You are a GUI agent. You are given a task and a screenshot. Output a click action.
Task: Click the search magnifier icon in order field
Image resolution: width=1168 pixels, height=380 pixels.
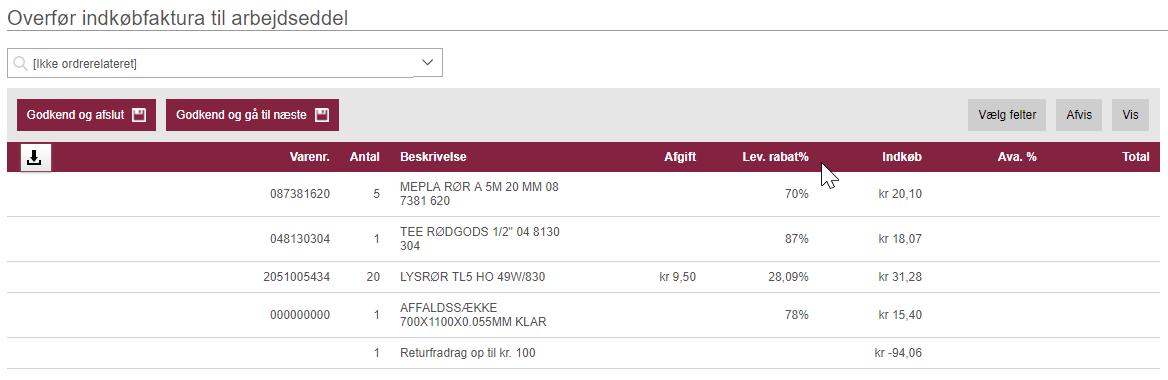21,64
